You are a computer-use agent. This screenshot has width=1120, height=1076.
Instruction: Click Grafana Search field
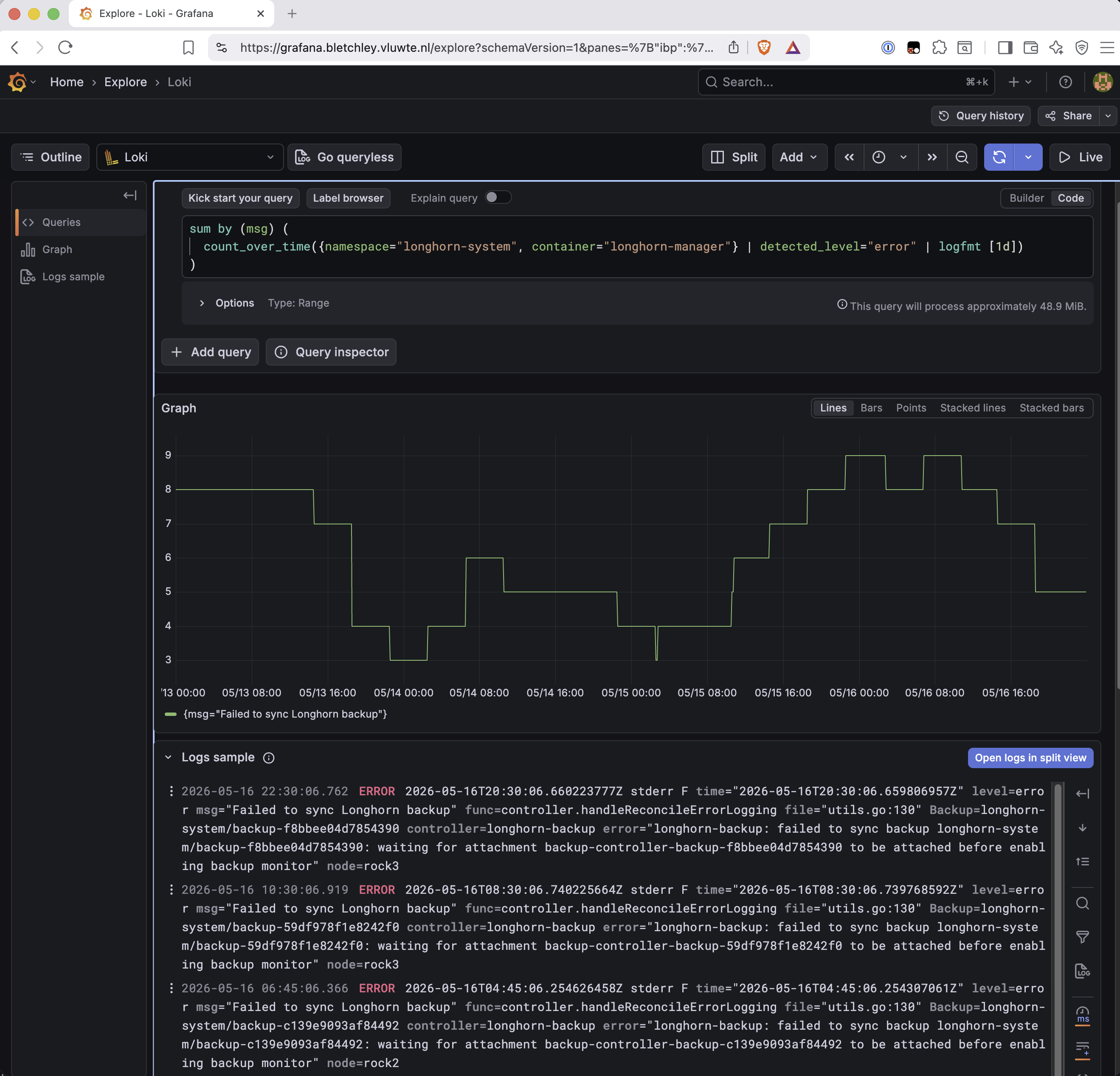tap(846, 82)
